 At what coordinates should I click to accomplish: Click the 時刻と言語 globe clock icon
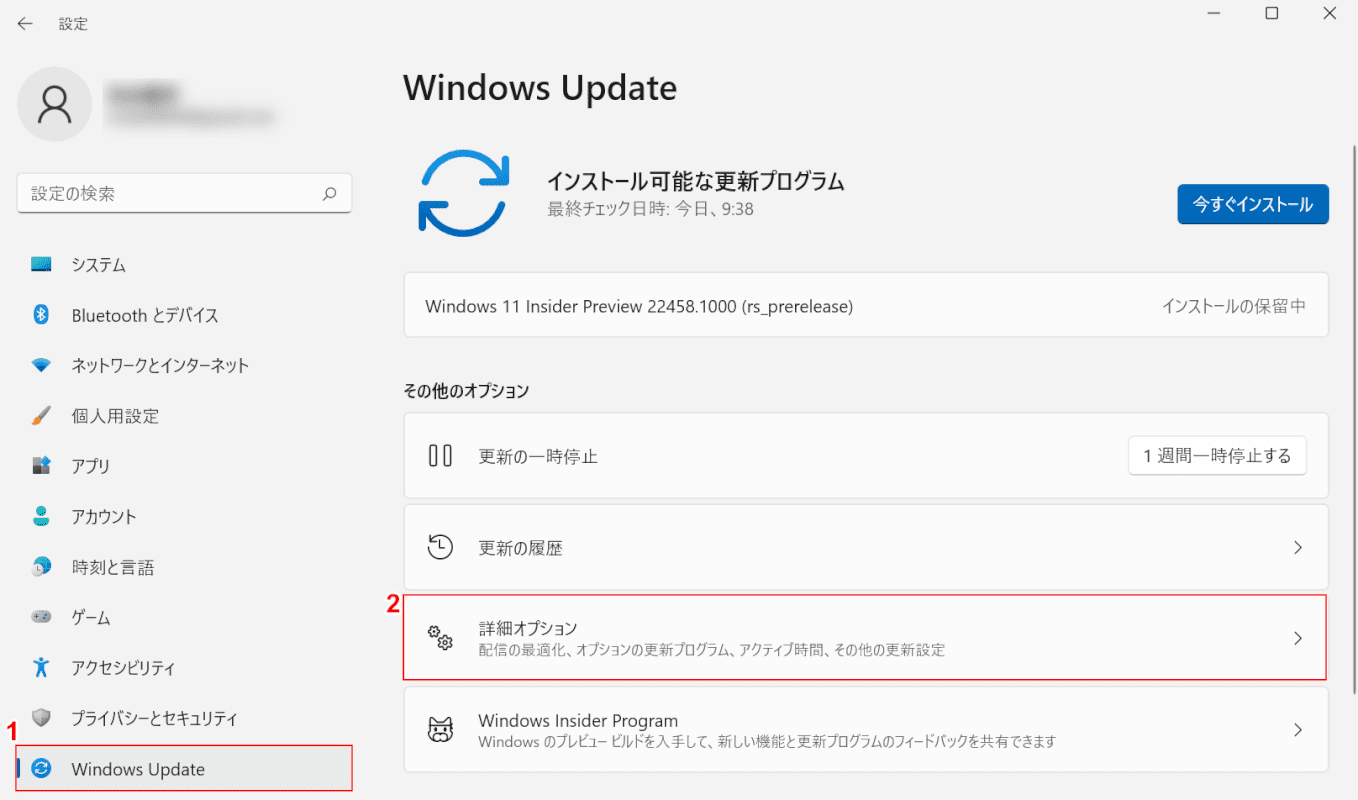41,567
